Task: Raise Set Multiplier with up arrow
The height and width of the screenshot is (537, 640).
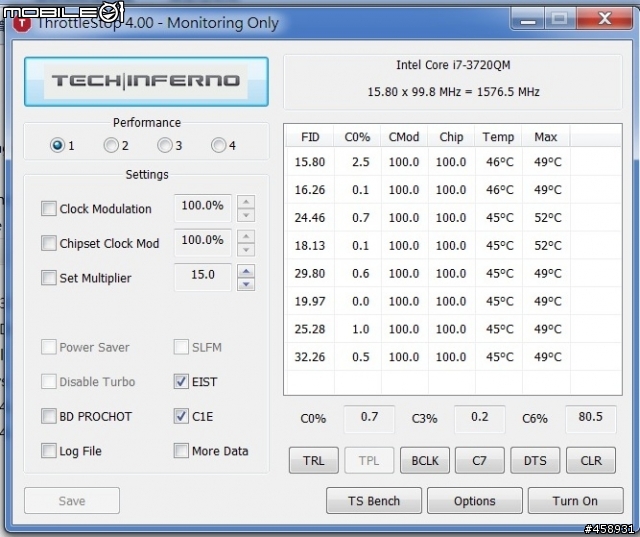Action: (246, 271)
